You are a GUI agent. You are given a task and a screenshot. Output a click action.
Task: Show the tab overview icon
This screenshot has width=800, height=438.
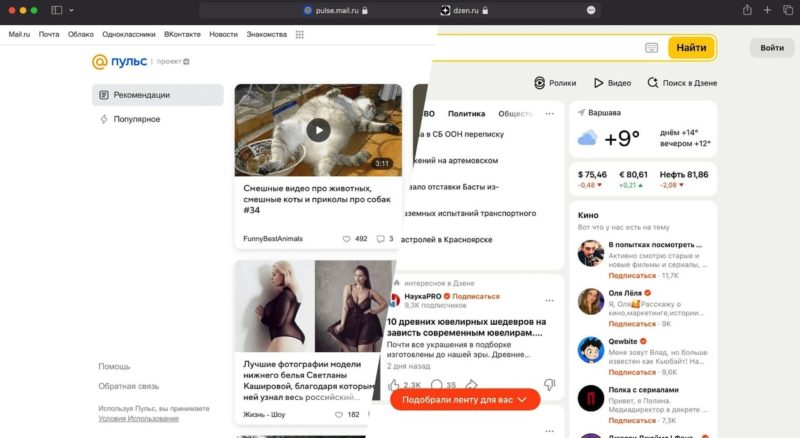pyautogui.click(x=788, y=10)
